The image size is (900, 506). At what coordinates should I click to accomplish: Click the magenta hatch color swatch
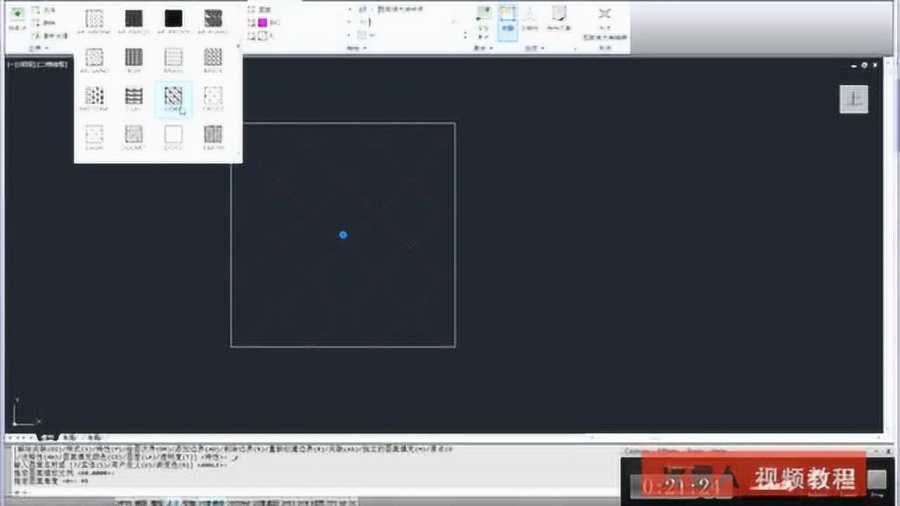(262, 22)
